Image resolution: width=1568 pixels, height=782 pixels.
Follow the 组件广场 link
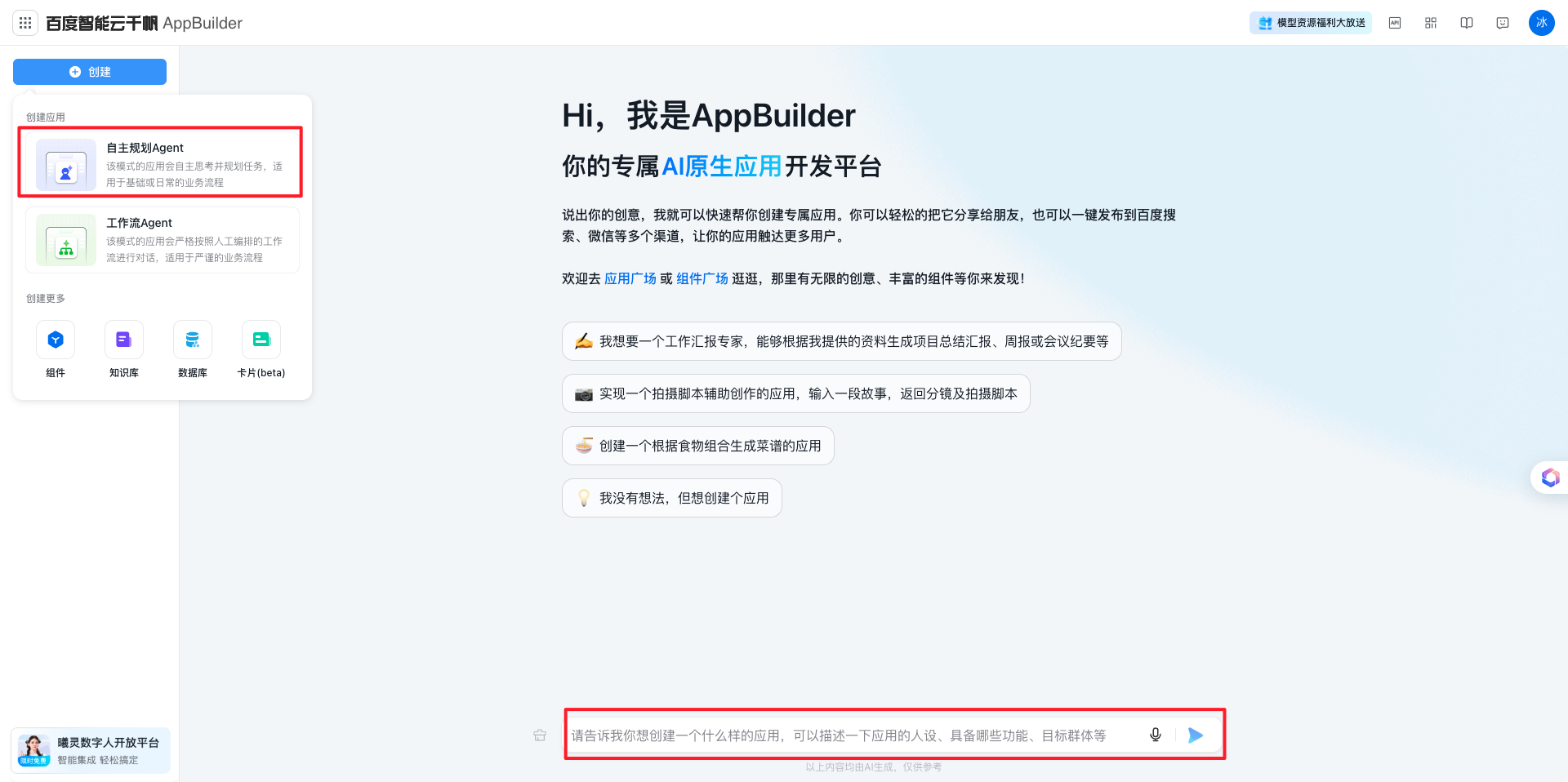tap(702, 278)
